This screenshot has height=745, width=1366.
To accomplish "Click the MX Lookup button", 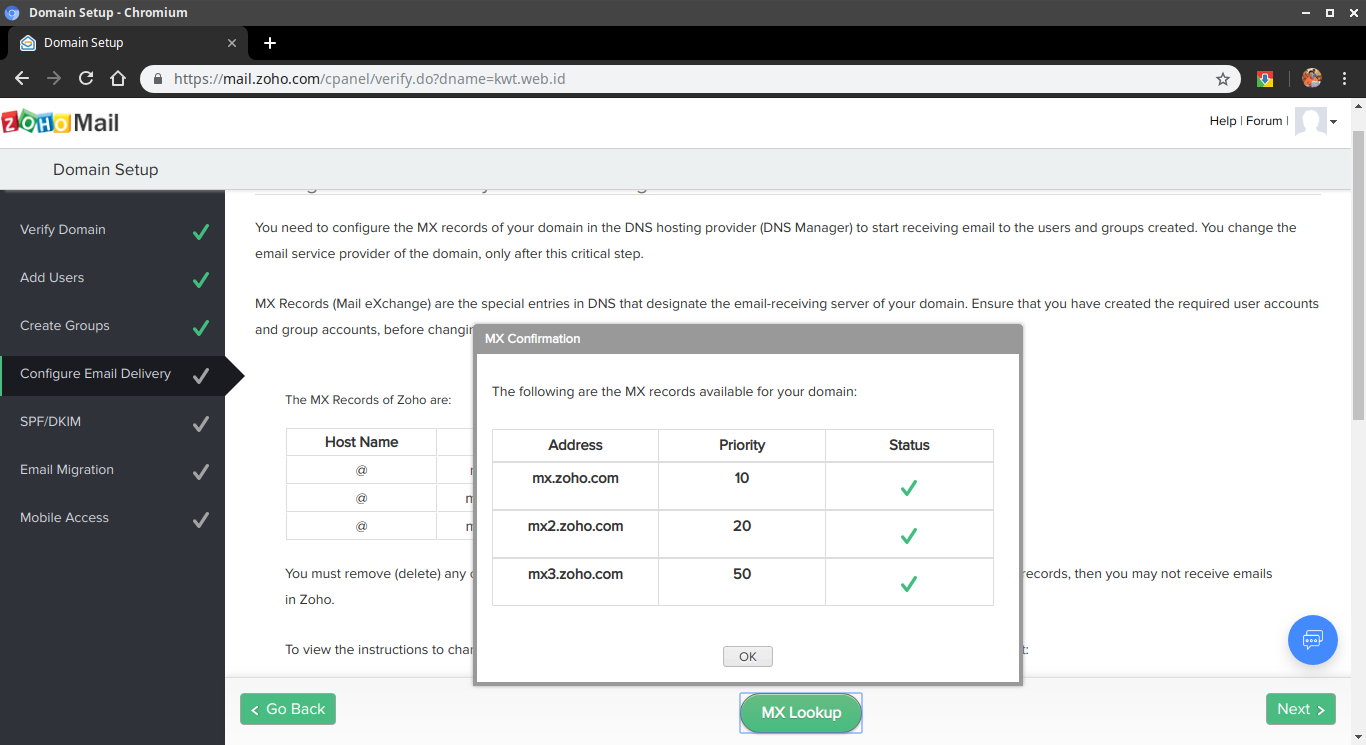I will 801,712.
